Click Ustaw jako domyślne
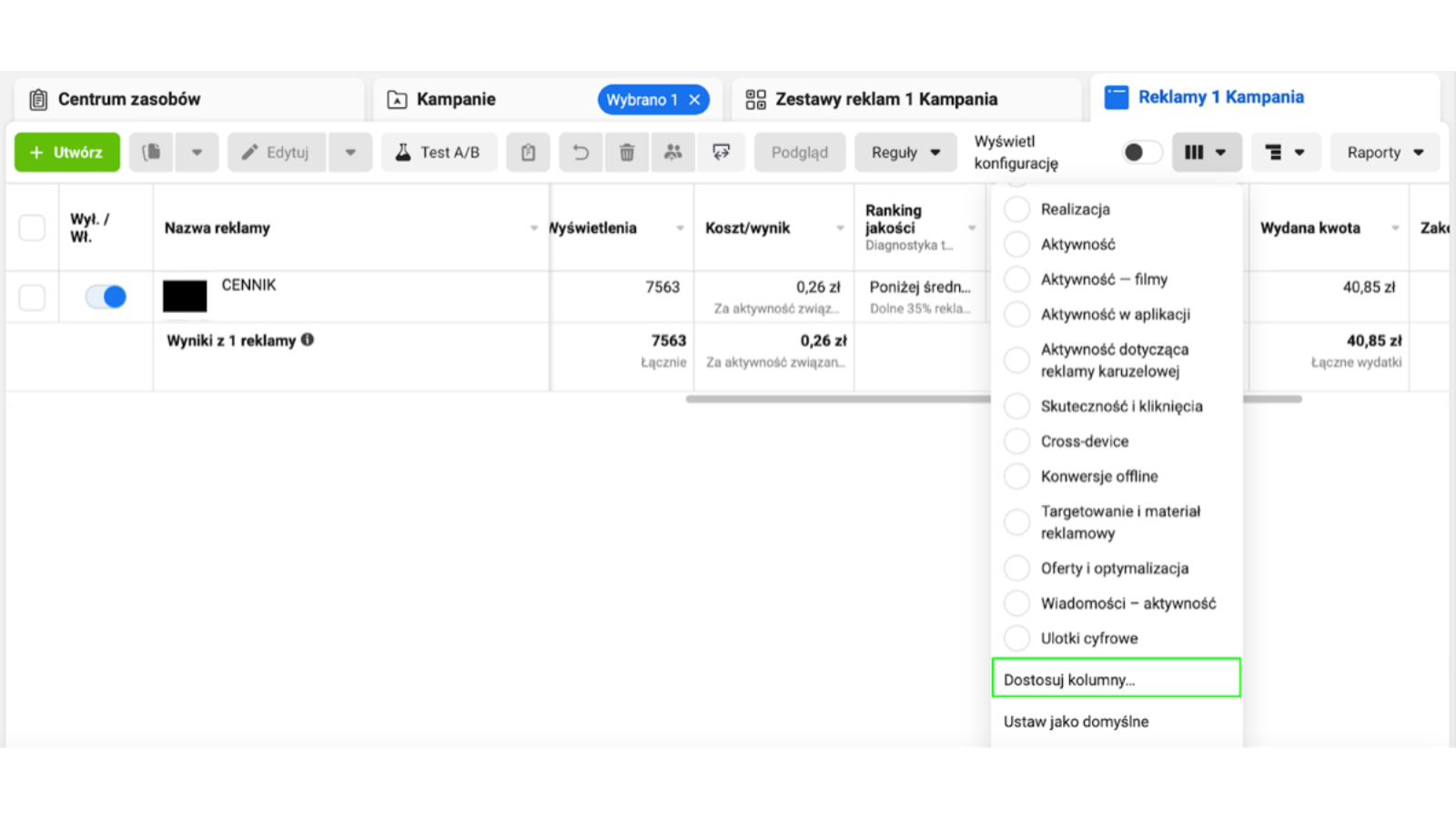 coord(1076,721)
